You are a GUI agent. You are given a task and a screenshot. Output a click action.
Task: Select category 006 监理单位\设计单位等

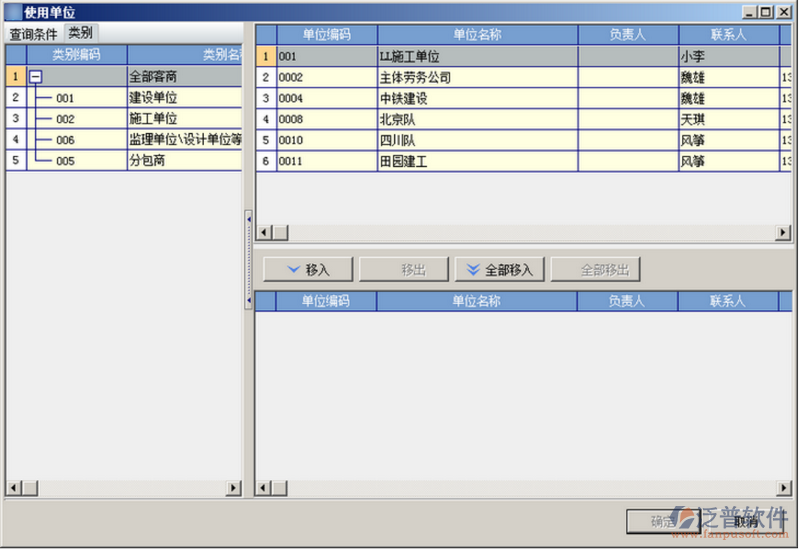coord(124,139)
